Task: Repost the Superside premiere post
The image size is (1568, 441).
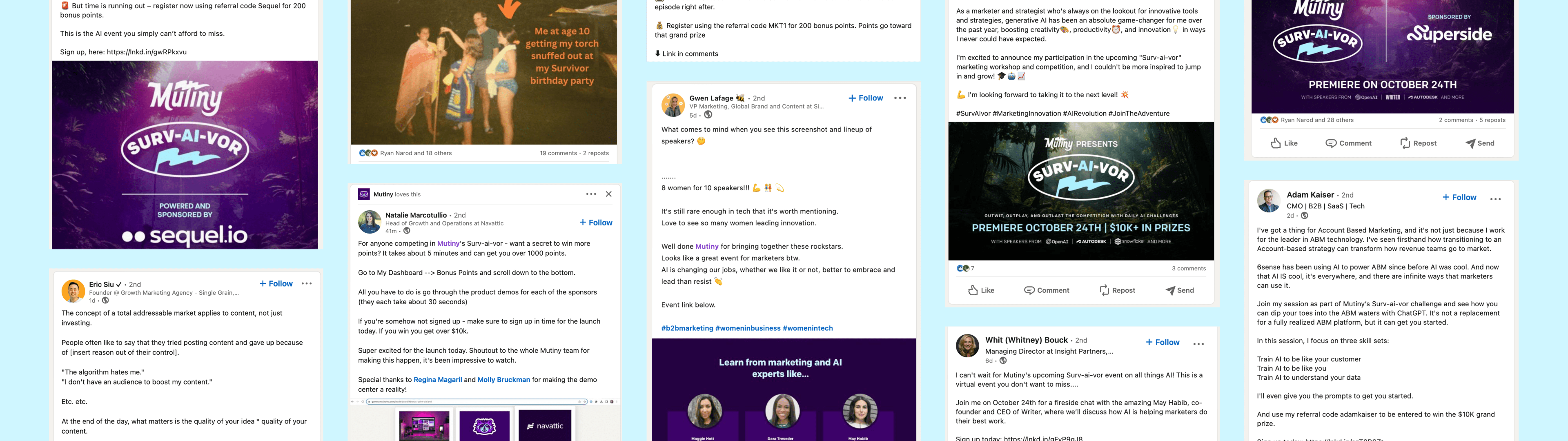Action: (x=1418, y=143)
